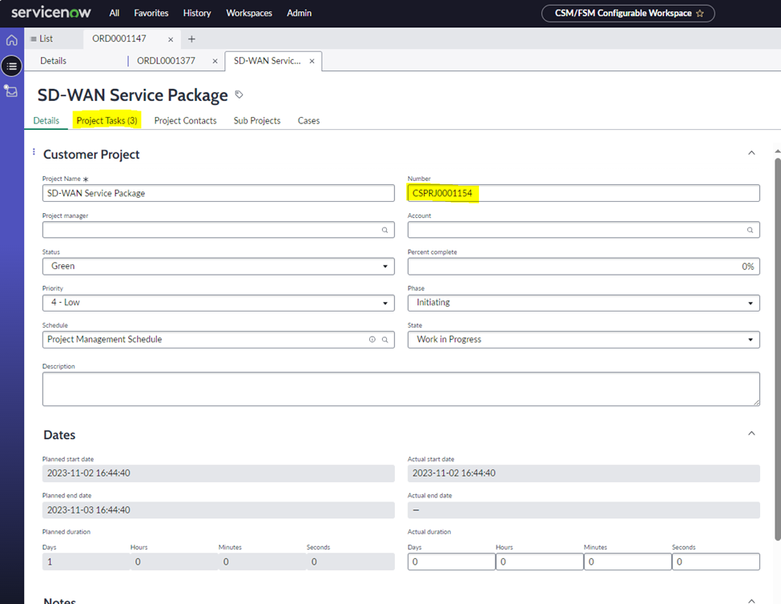Open the Status dropdown showing Green
Viewport: 781px width, 604px height.
click(x=218, y=266)
